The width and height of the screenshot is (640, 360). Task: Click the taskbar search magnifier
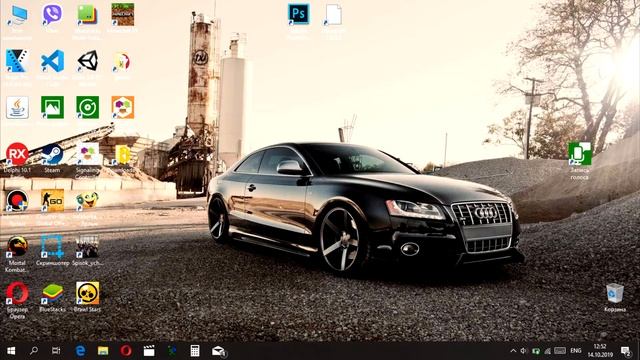[x=34, y=351]
